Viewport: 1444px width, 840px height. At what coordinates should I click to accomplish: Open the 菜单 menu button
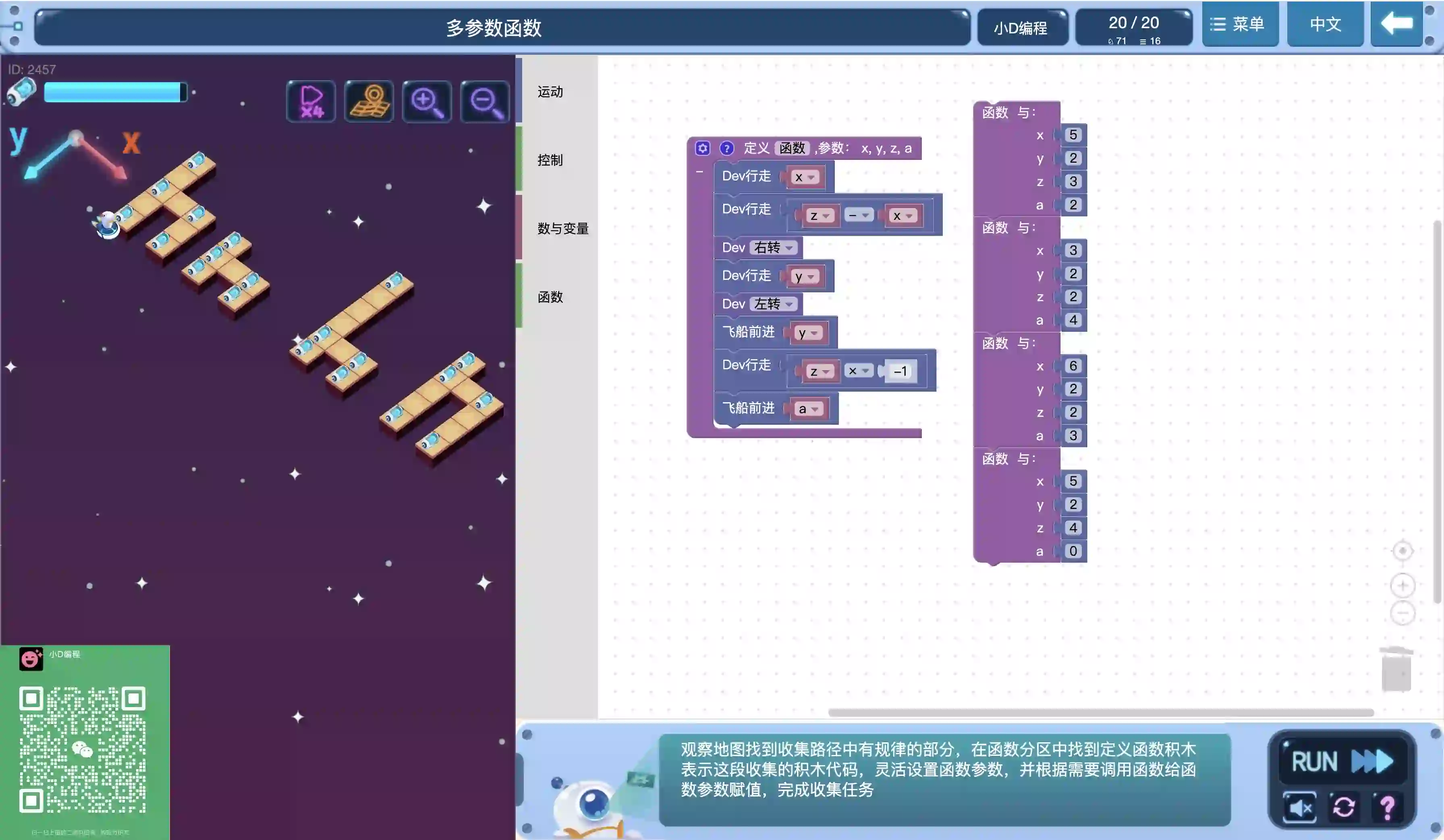1239,24
